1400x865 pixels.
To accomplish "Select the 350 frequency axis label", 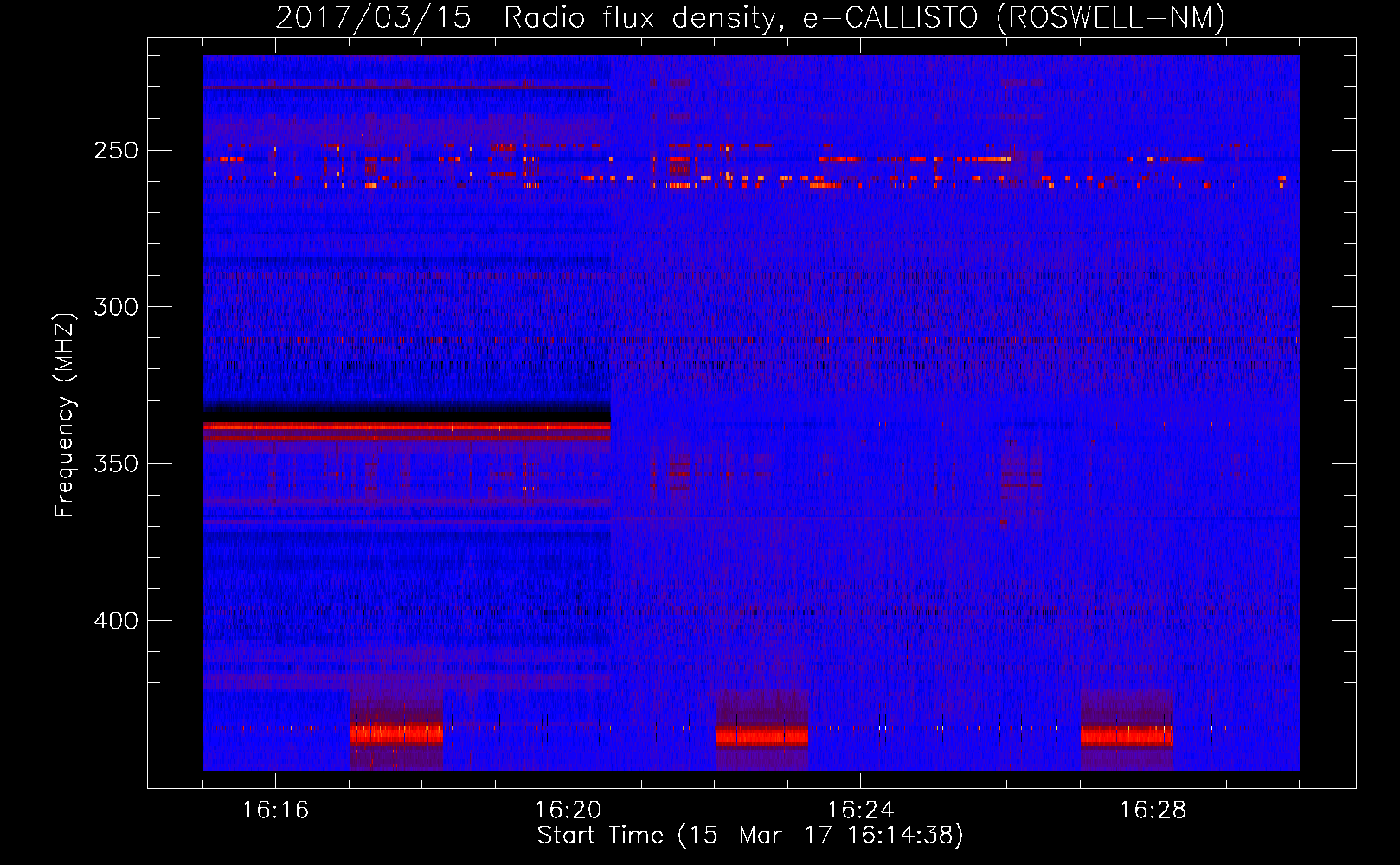I will click(116, 464).
